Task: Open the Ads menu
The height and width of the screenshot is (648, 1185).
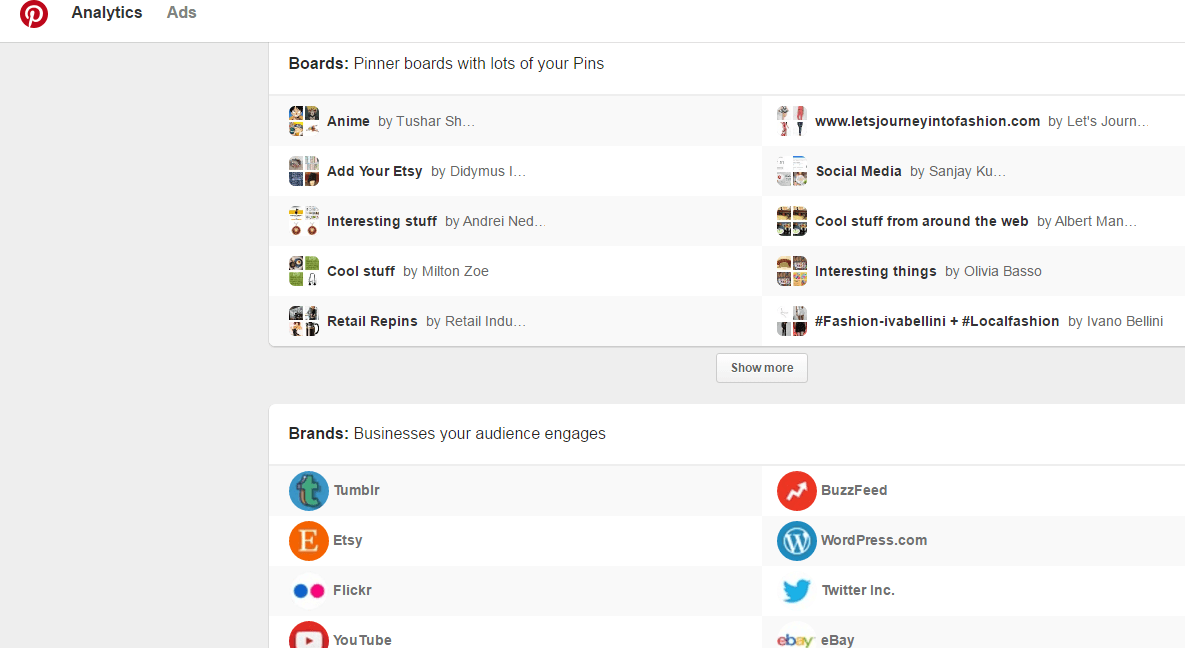Action: pyautogui.click(x=182, y=13)
